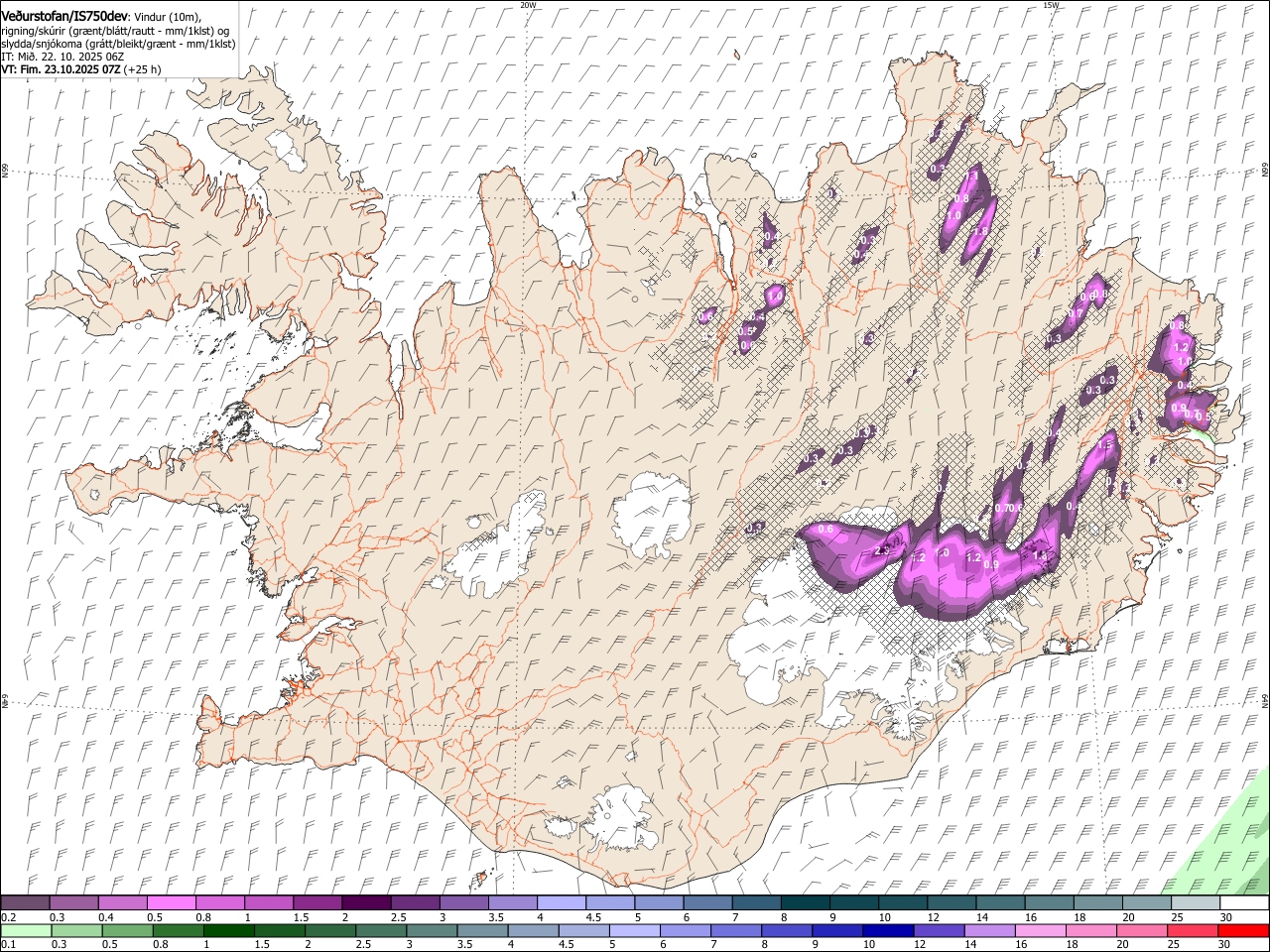This screenshot has height=952, width=1270.
Task: Pick the dark blue 10 swatch in bottom legend row
Action: [x=889, y=930]
